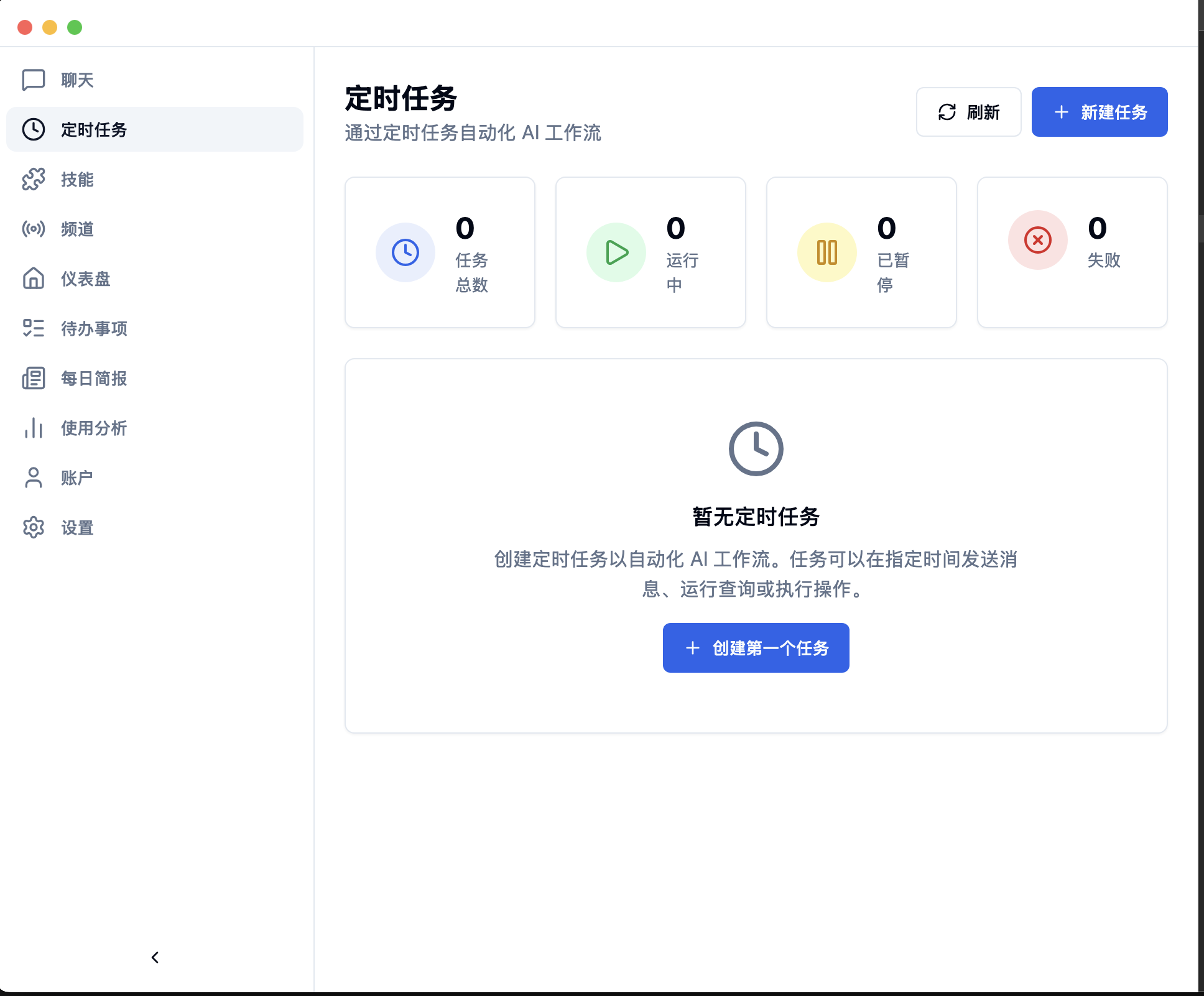
Task: Click the large clock icon in empty state
Action: pyautogui.click(x=755, y=448)
